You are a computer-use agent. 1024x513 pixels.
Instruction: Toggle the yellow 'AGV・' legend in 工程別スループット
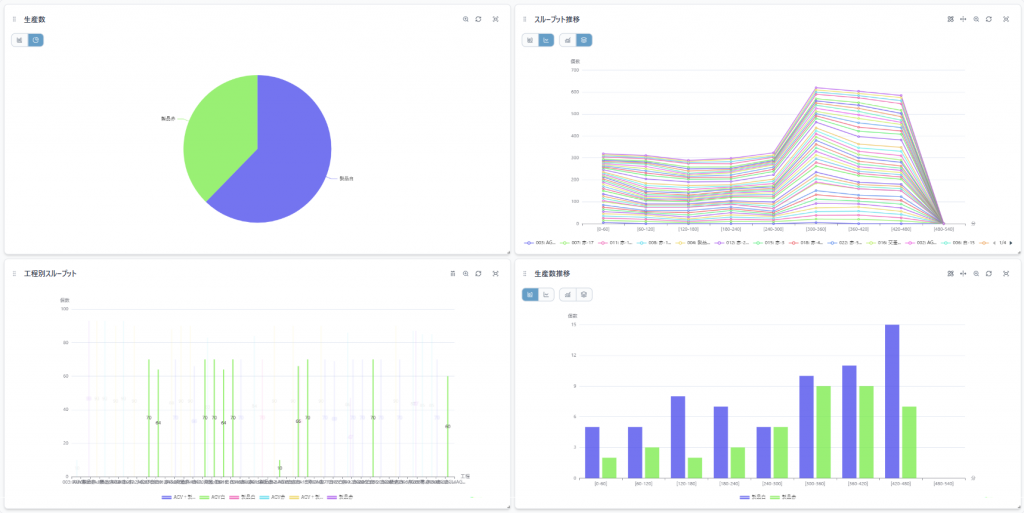(x=306, y=497)
